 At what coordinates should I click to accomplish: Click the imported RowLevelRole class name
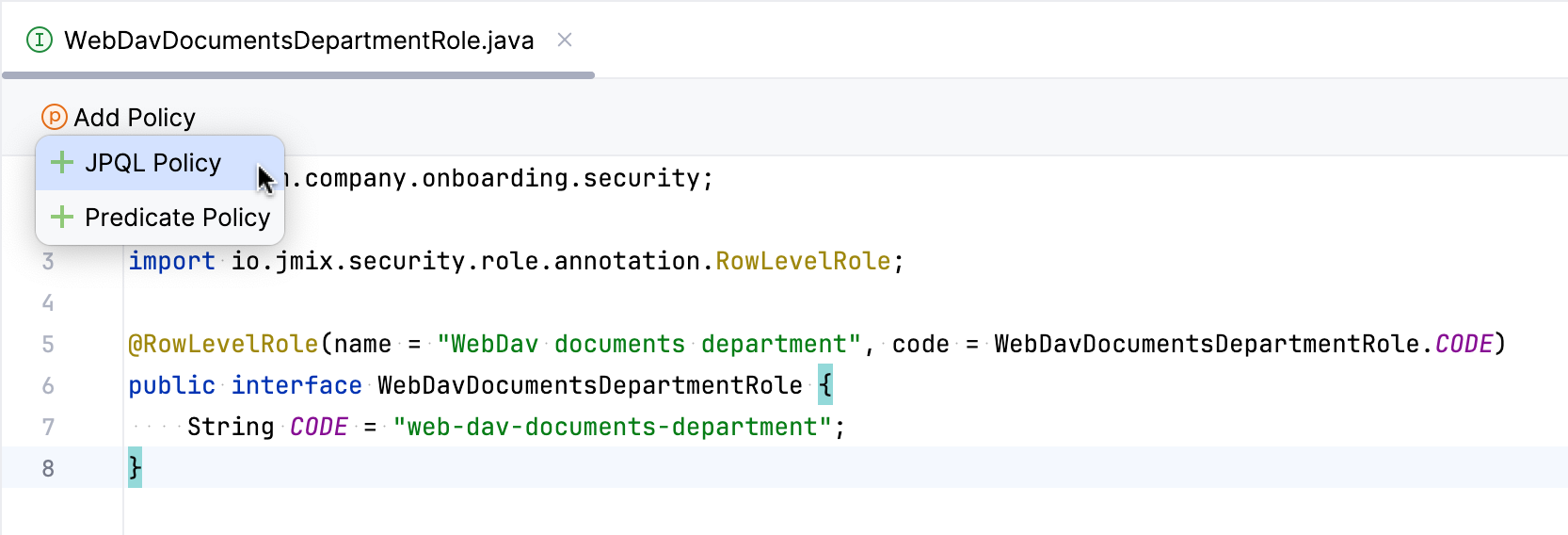pos(802,261)
